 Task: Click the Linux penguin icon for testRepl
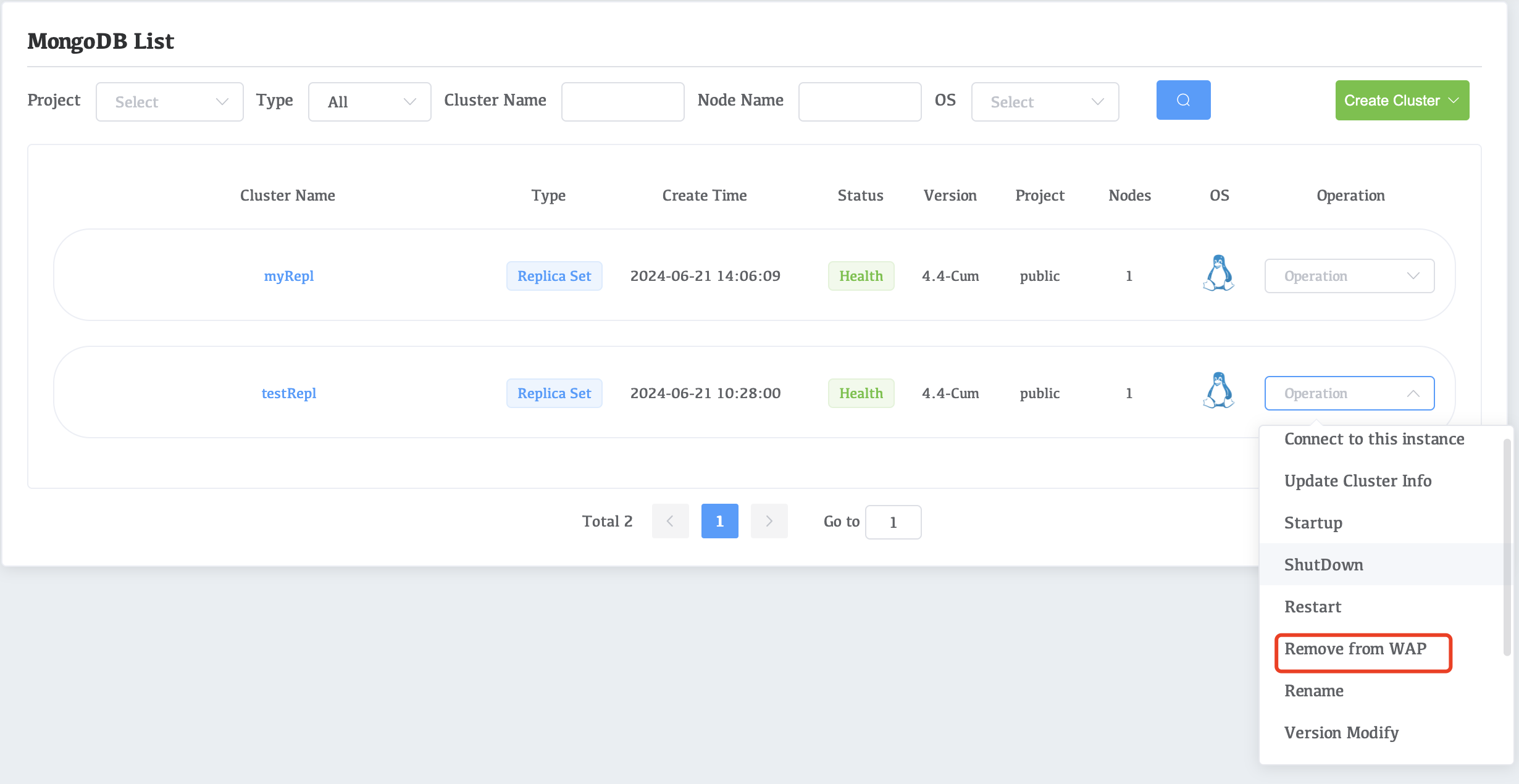(x=1218, y=391)
